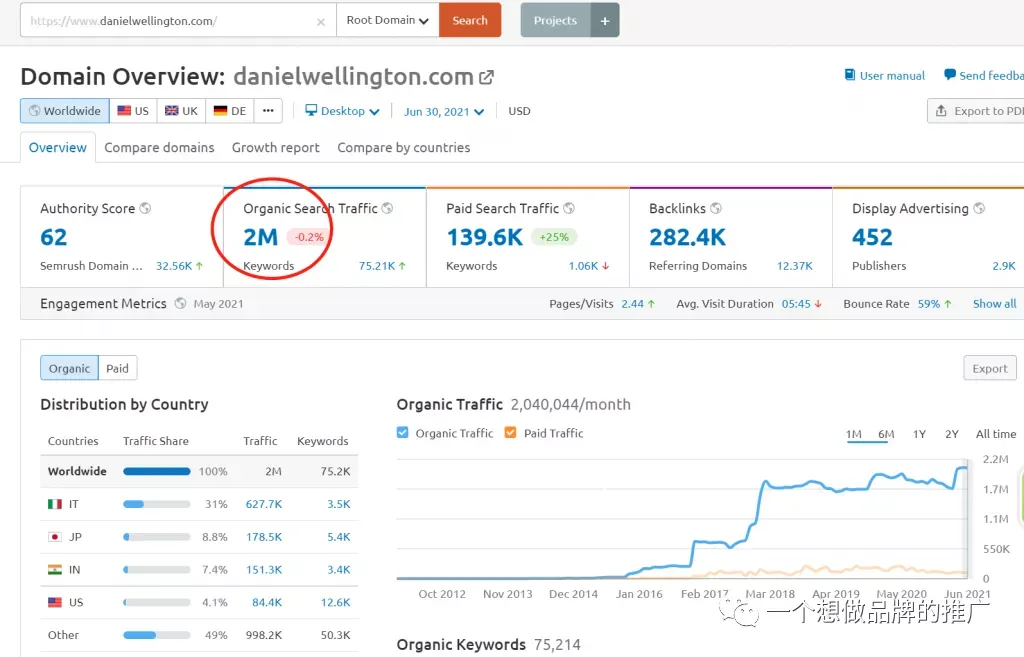1024x657 pixels.
Task: Open the Growth report tab
Action: tap(276, 148)
